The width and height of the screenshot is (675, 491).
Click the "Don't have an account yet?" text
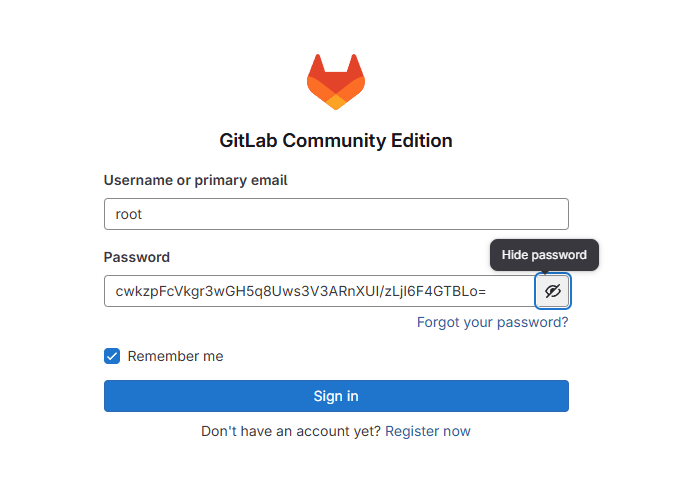(291, 431)
